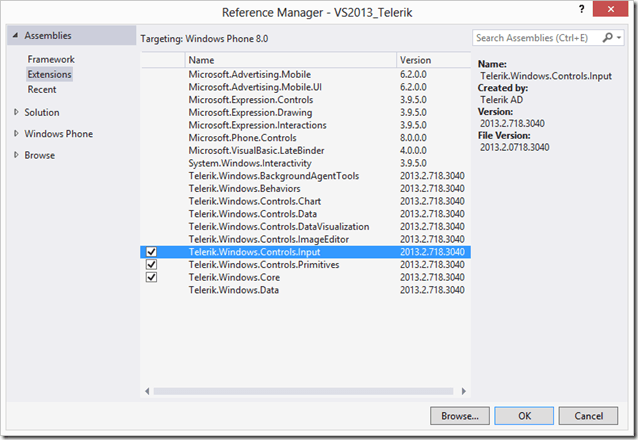Screen dimensions: 638x440
Task: Select Microsoft.Expression.Drawing row
Action: (x=306, y=112)
